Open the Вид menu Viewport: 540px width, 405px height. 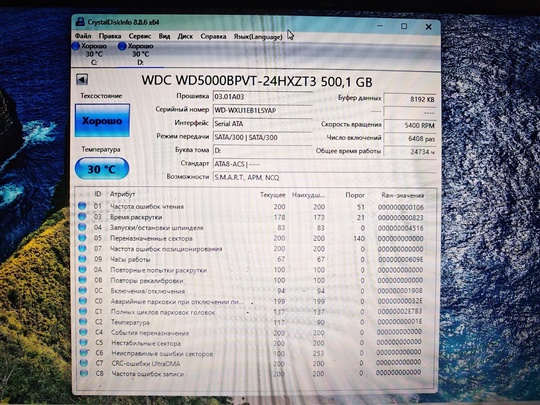click(x=164, y=36)
